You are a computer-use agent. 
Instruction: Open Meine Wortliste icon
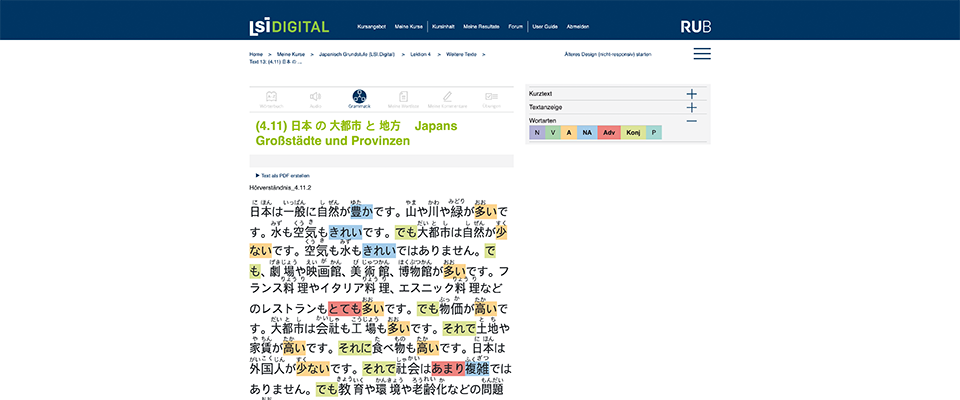(x=403, y=98)
